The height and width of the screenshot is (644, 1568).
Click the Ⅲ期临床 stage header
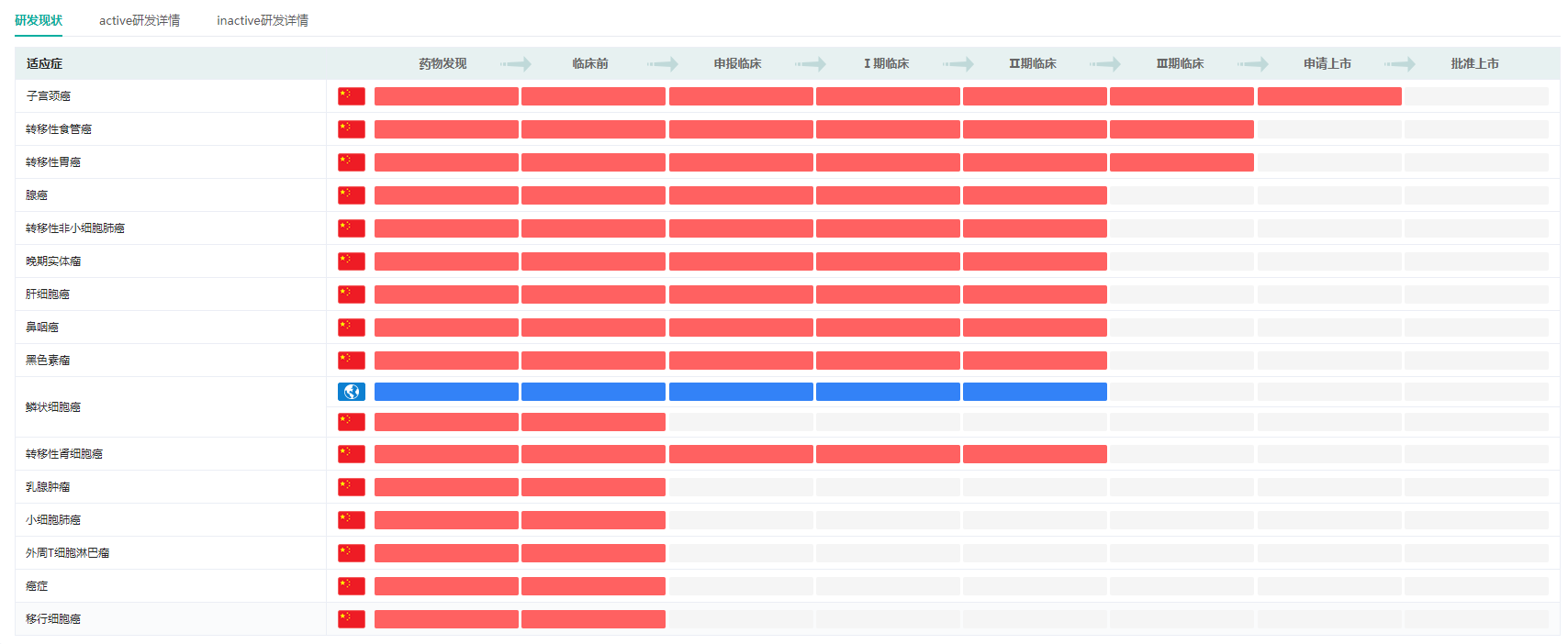1181,63
